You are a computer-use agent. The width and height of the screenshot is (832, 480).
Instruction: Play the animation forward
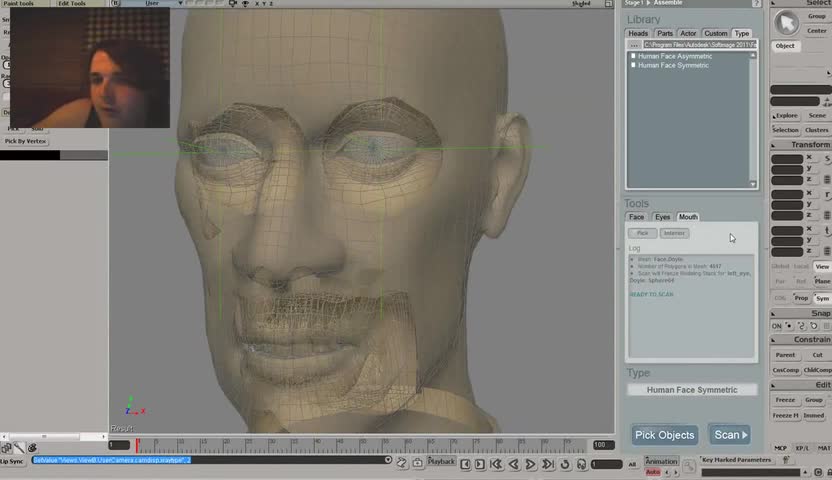530,464
